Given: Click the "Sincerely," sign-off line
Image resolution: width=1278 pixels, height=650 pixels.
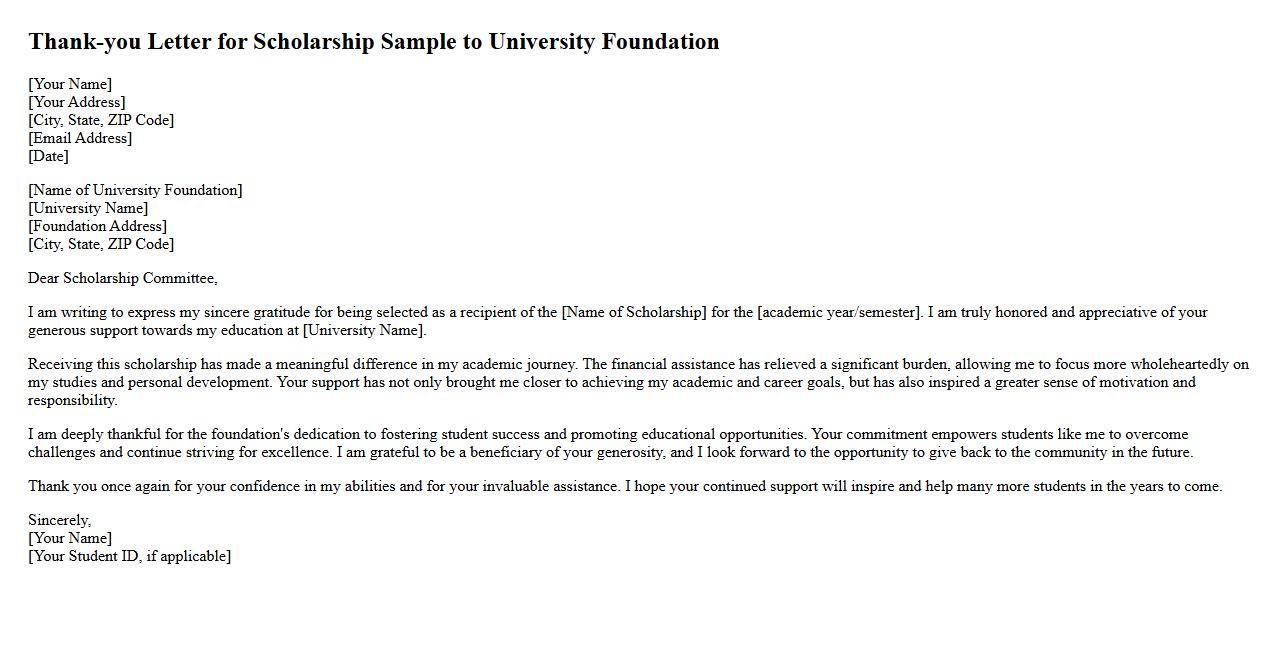Looking at the screenshot, I should tap(59, 520).
